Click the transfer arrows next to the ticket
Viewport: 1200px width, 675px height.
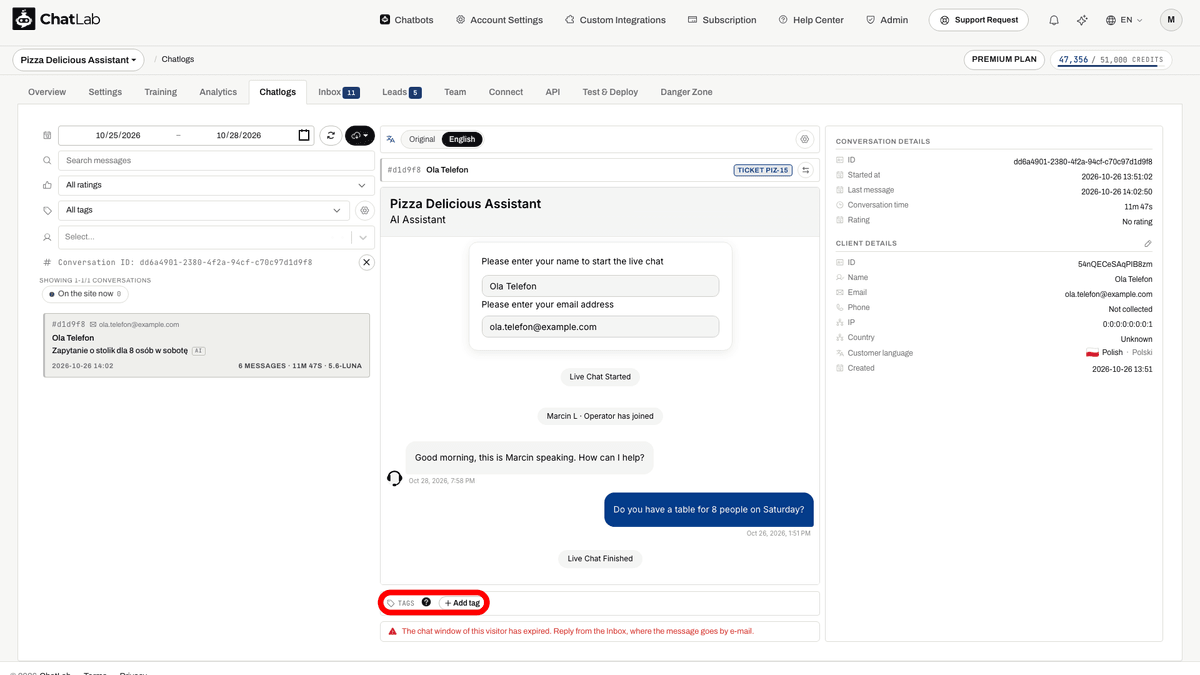(806, 170)
